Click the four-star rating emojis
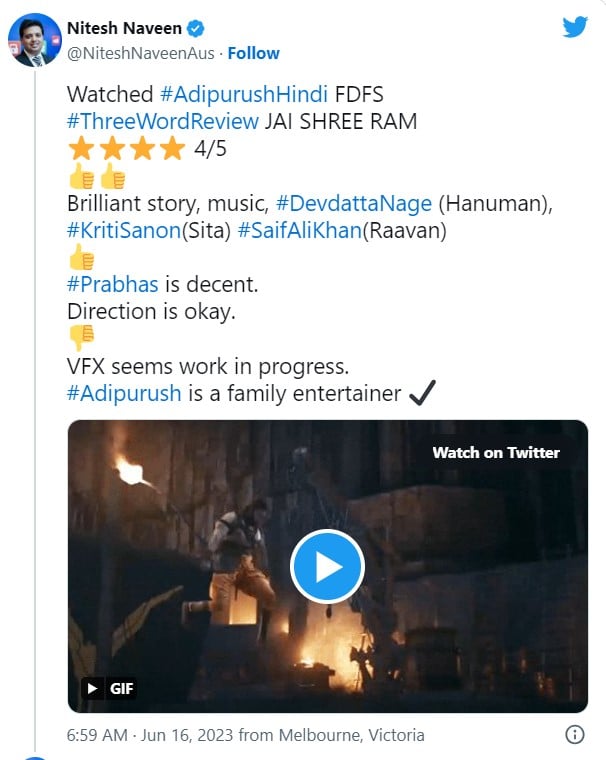Image resolution: width=606 pixels, height=760 pixels. point(126,150)
